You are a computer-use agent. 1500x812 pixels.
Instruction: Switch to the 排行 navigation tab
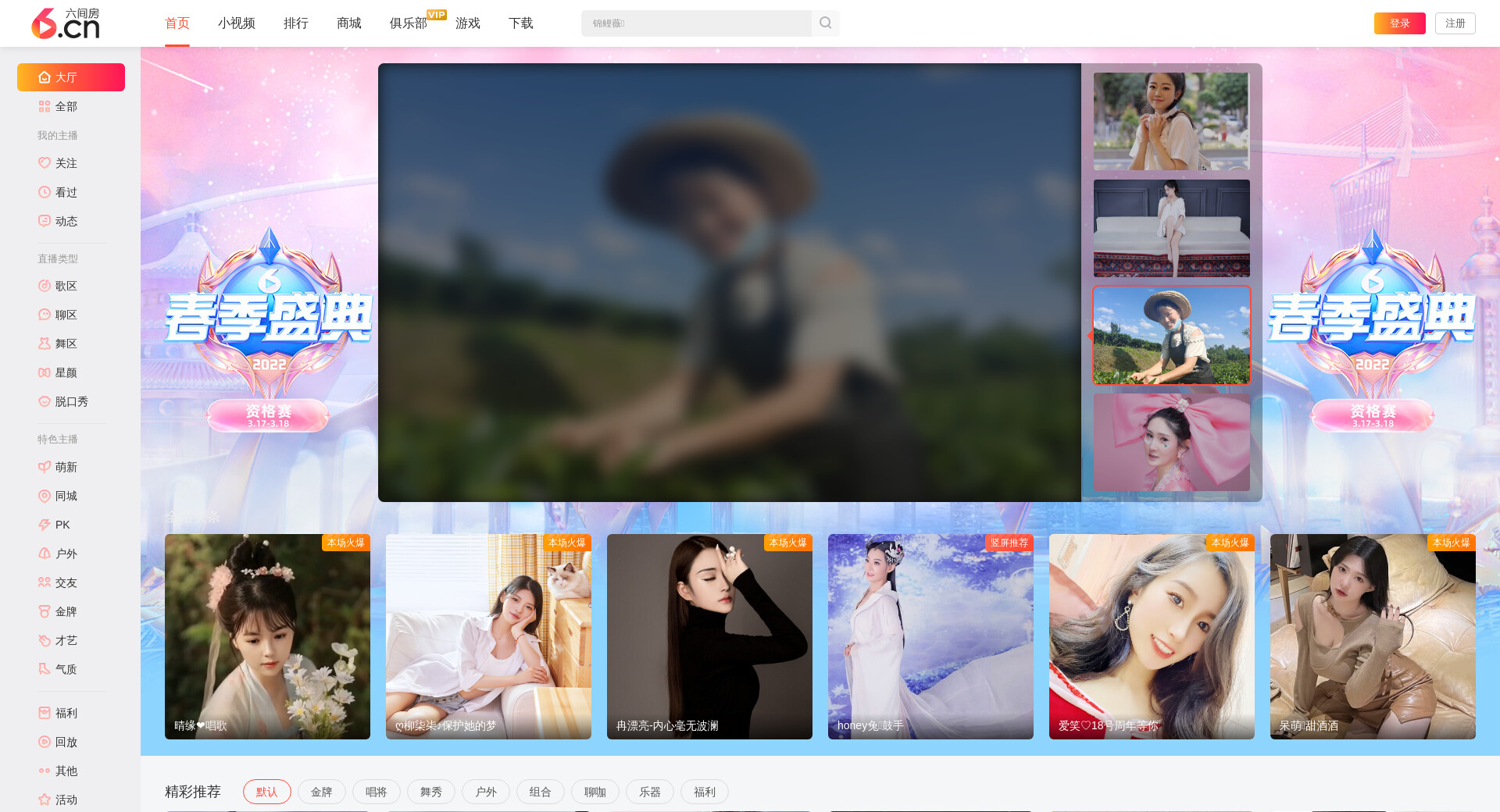pyautogui.click(x=295, y=23)
